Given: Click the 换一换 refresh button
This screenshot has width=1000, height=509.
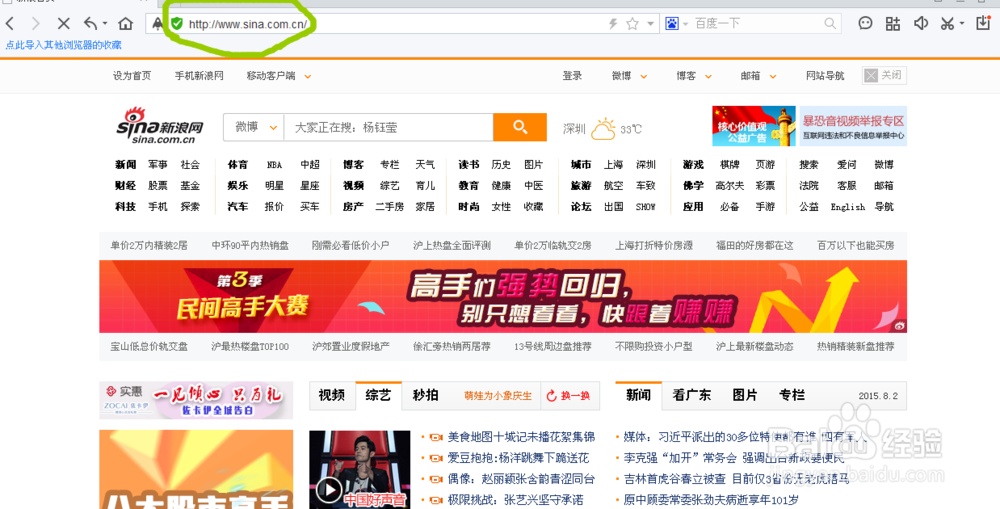Looking at the screenshot, I should [569, 396].
